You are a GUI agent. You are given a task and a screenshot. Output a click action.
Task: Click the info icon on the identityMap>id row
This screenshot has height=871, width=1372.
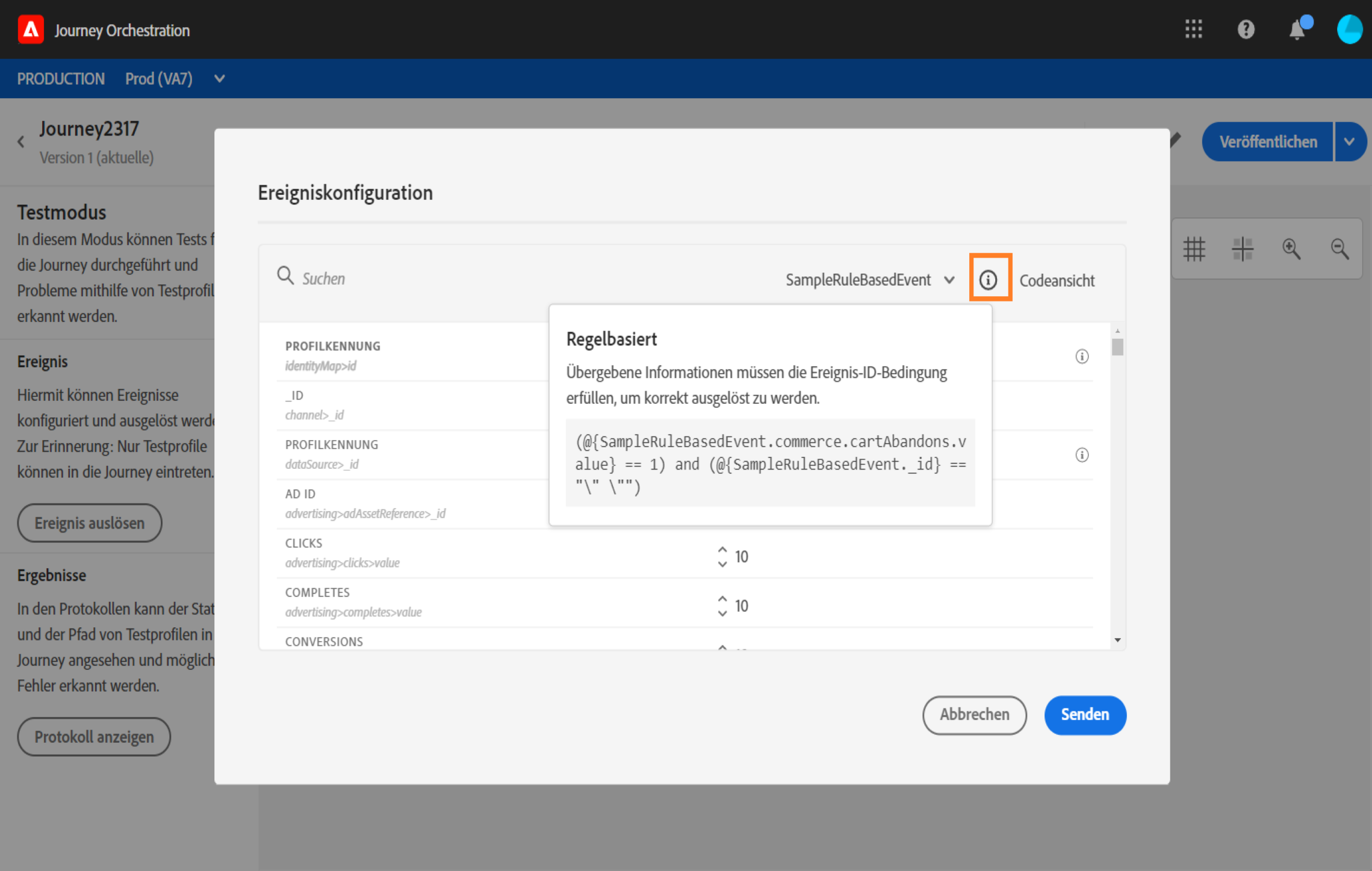pos(1082,356)
